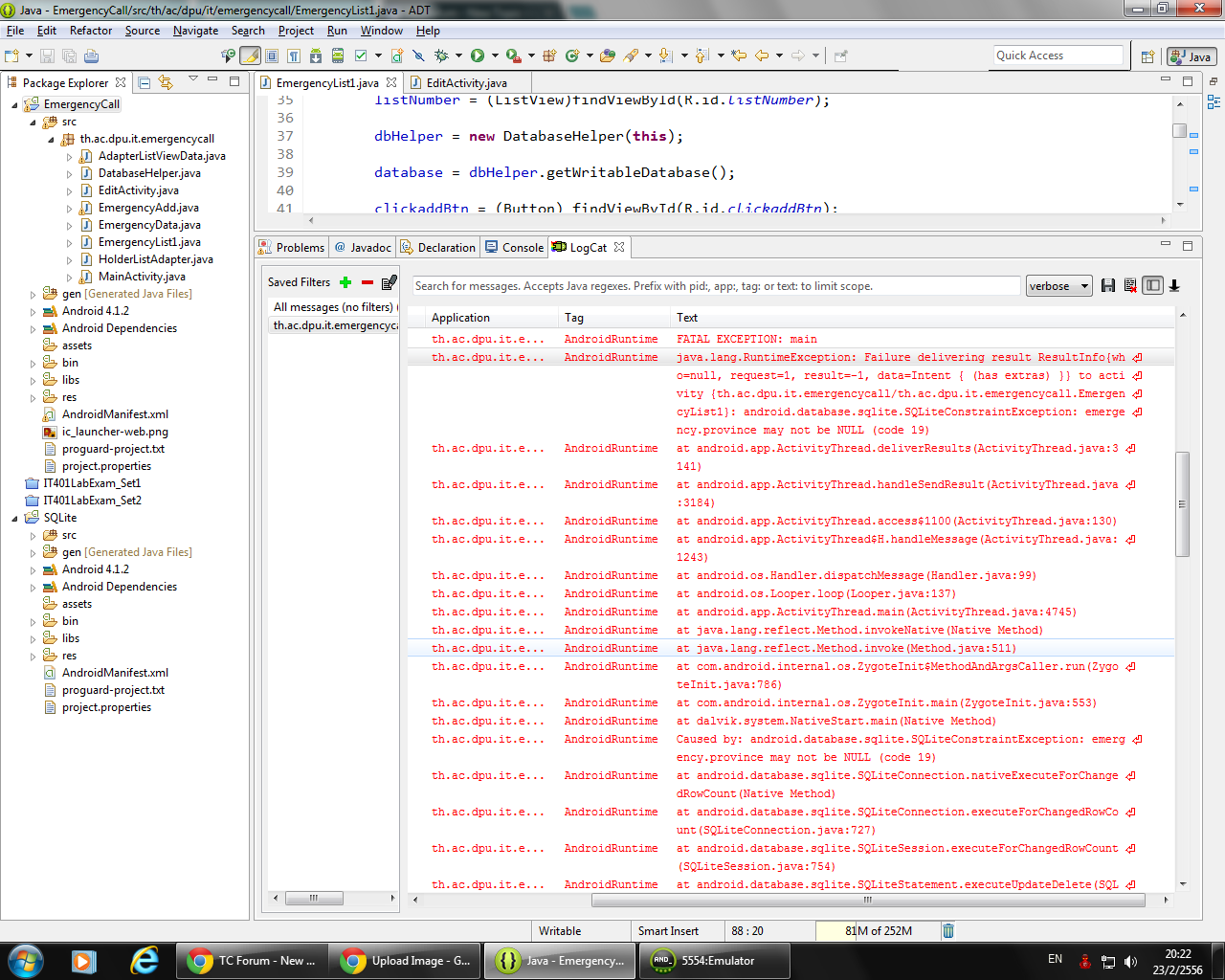Expand the res folder under EmergencyCall
The height and width of the screenshot is (980, 1225).
(x=33, y=397)
